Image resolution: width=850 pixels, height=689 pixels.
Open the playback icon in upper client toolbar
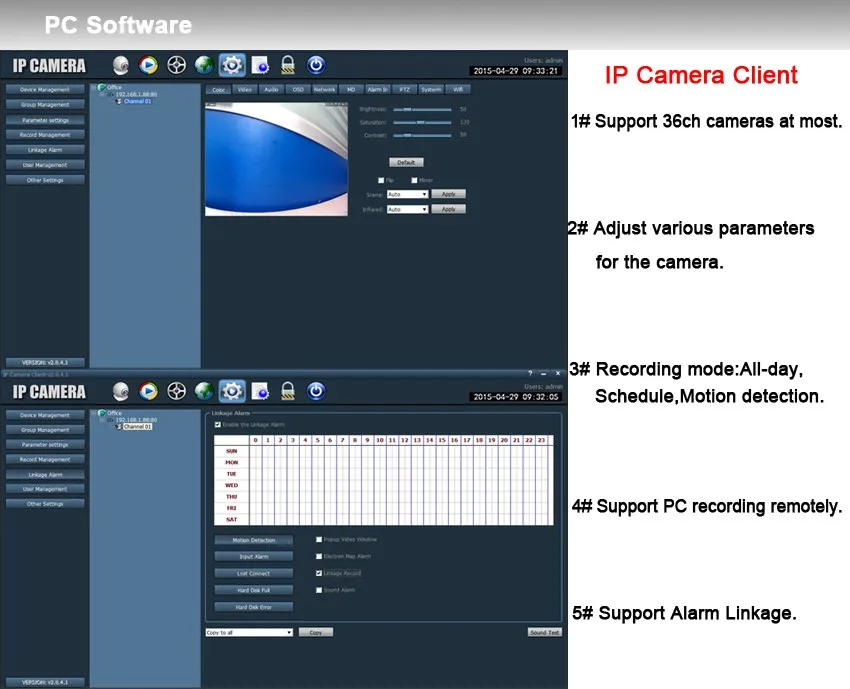coord(148,65)
